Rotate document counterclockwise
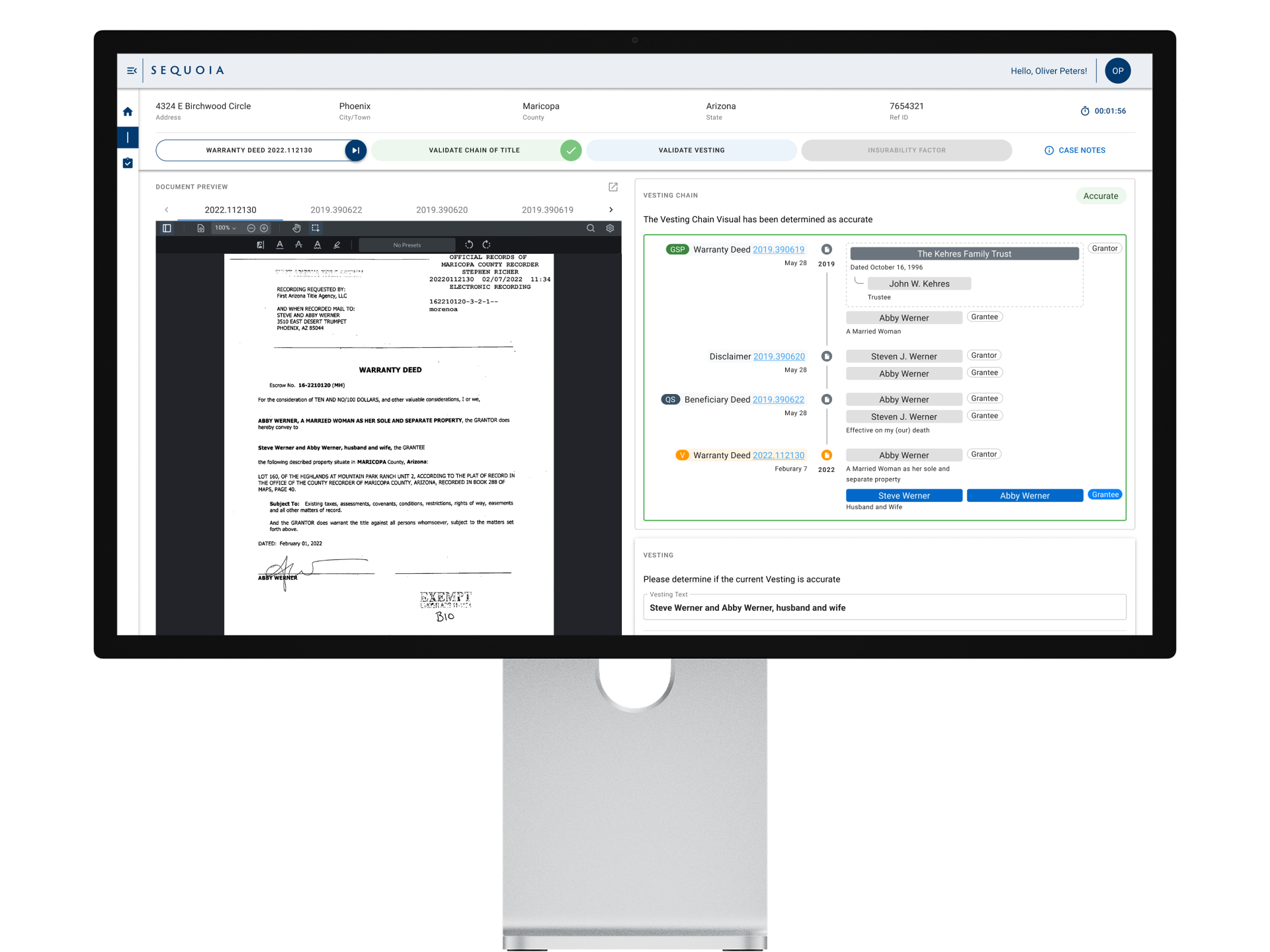Image resolution: width=1270 pixels, height=952 pixels. [x=469, y=245]
